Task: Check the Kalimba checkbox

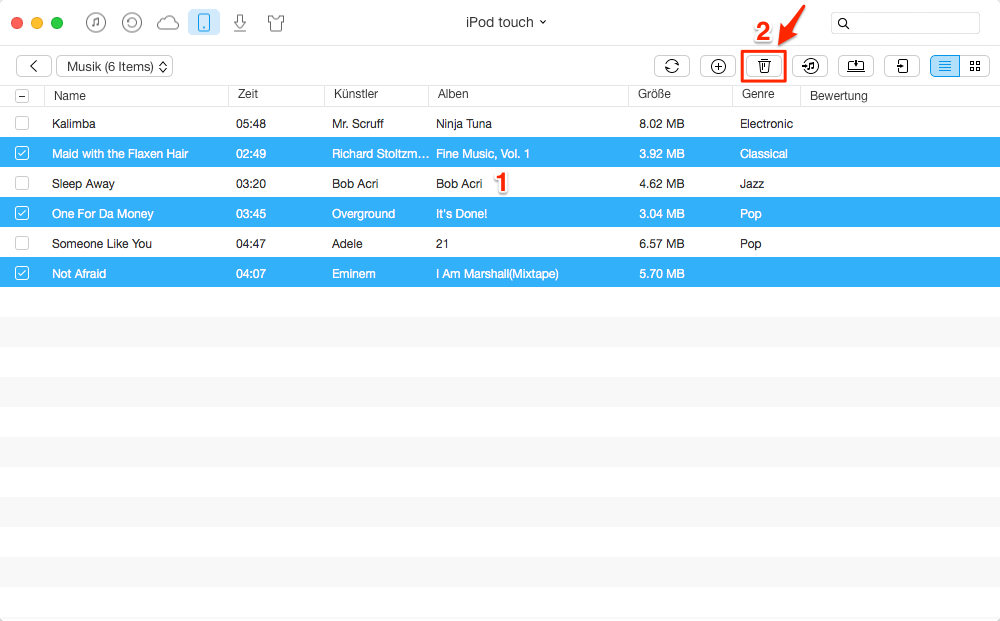Action: [x=22, y=123]
